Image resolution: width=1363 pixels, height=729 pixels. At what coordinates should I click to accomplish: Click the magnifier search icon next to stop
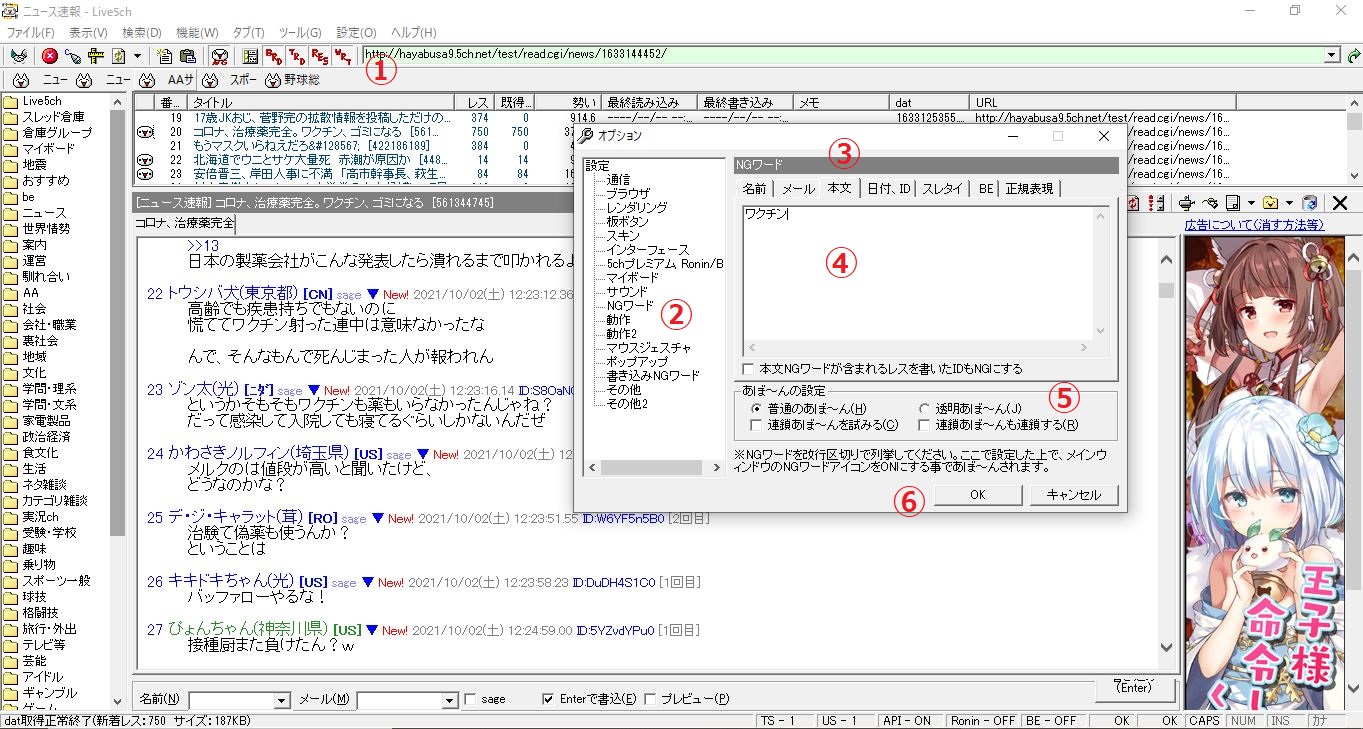[72, 56]
